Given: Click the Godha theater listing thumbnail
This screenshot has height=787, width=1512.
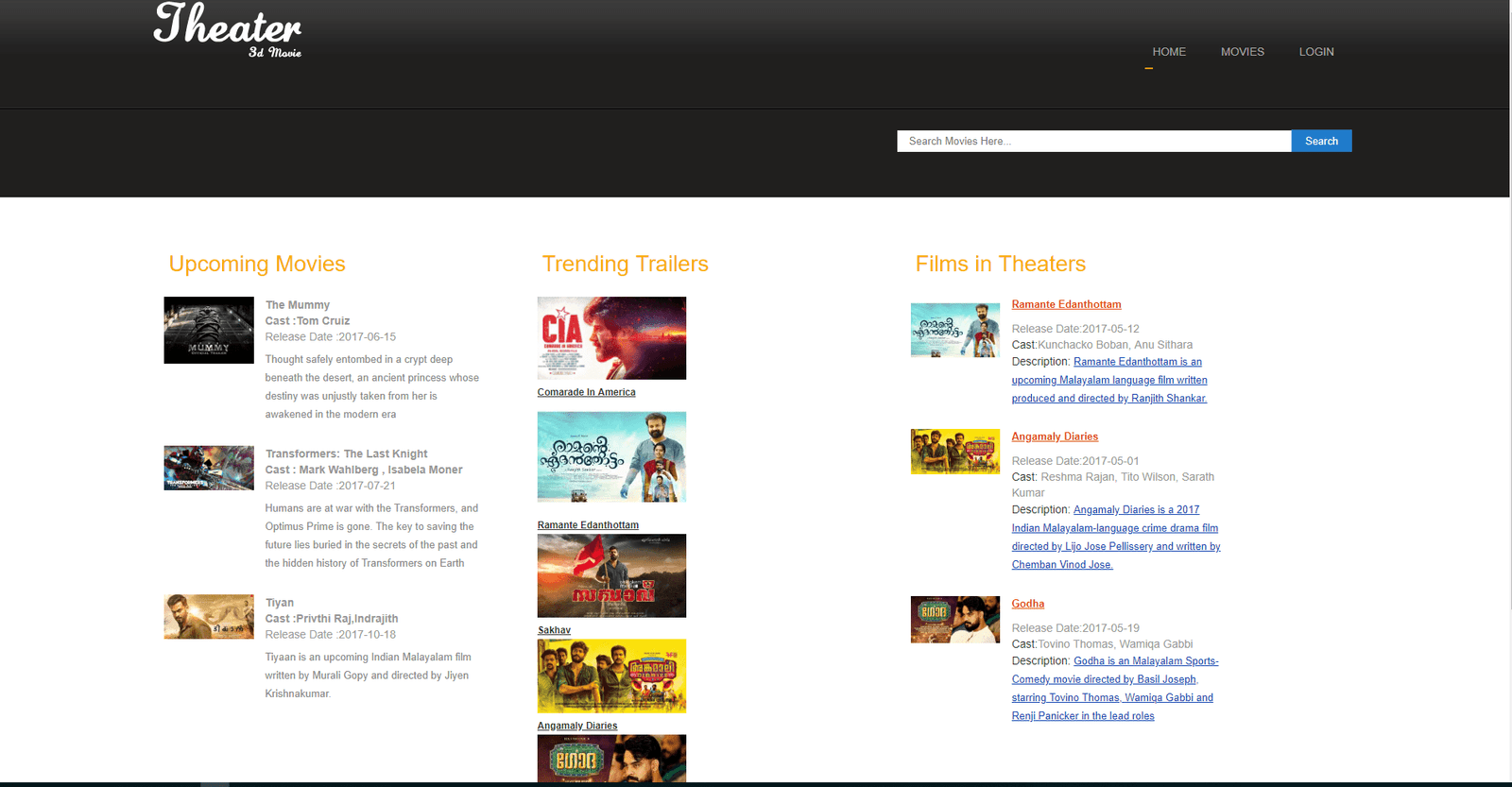Looking at the screenshot, I should (954, 620).
